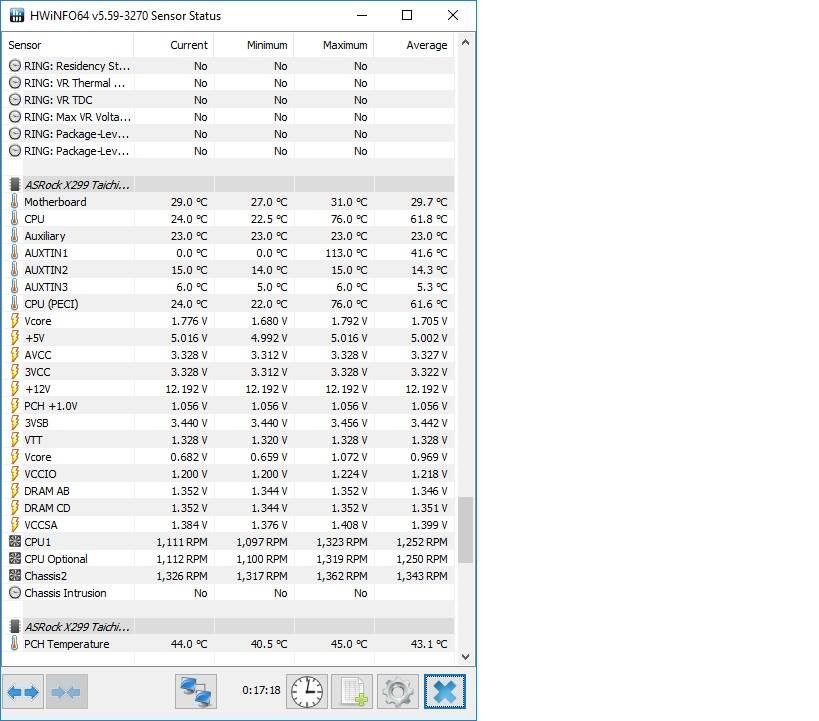Click the CPU (PECI) thermometer icon
Screen dimensions: 819x721
click(x=15, y=304)
